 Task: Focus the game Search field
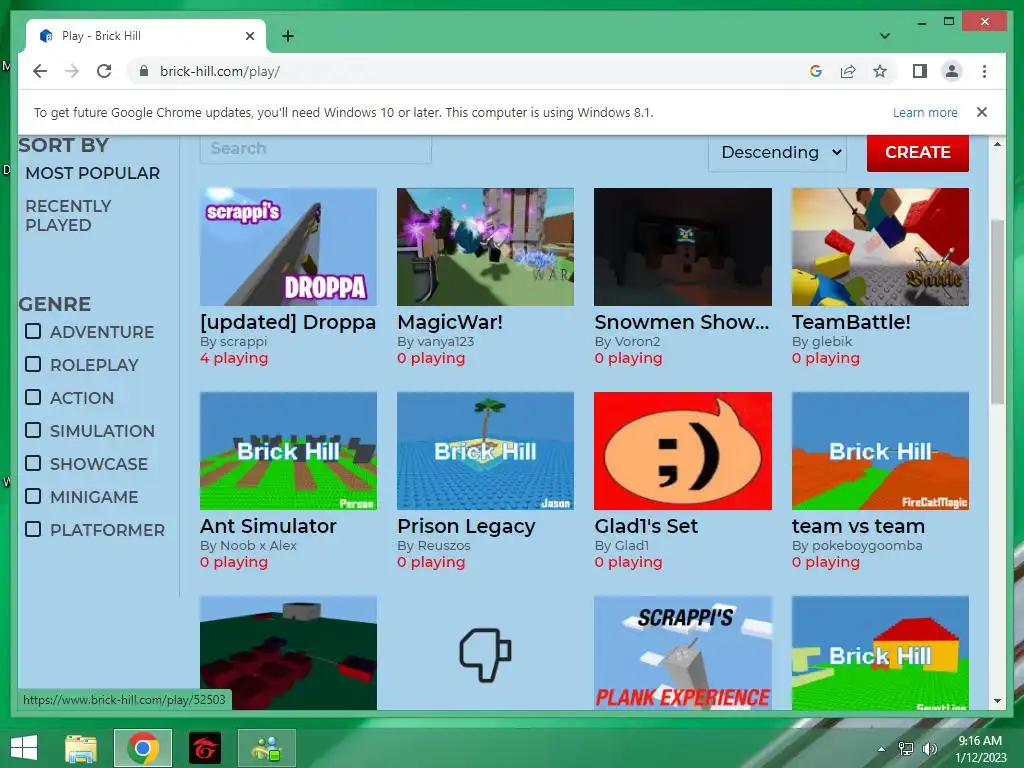click(x=315, y=149)
